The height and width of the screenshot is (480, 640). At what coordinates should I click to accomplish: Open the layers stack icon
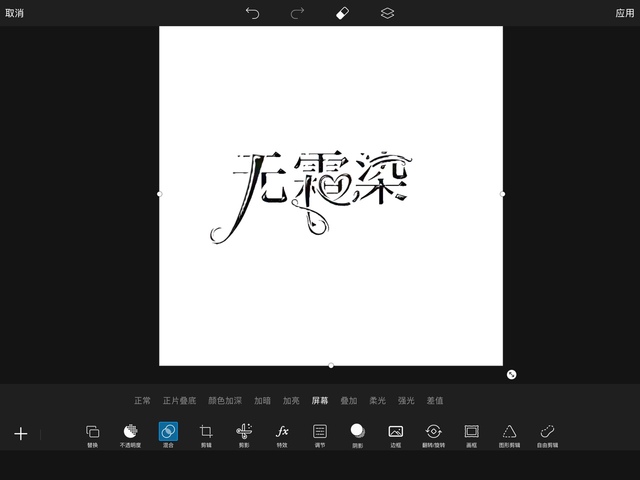(387, 13)
